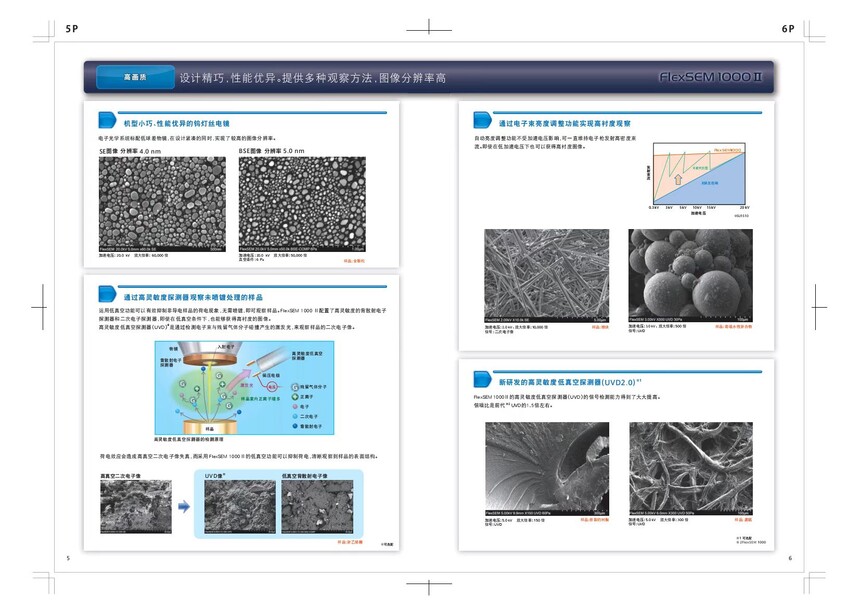This screenshot has height=608, width=860.
Task: Click caption 高灵敏度低真空探测器的检测原理
Action: [x=188, y=439]
